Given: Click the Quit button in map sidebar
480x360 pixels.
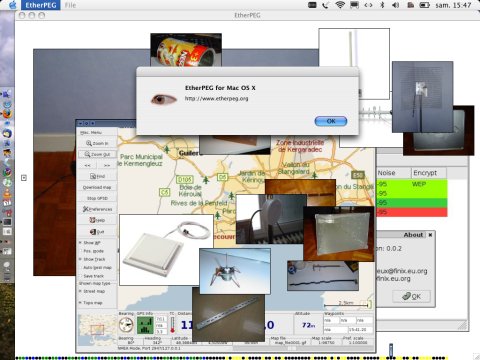Looking at the screenshot, I should [97, 231].
